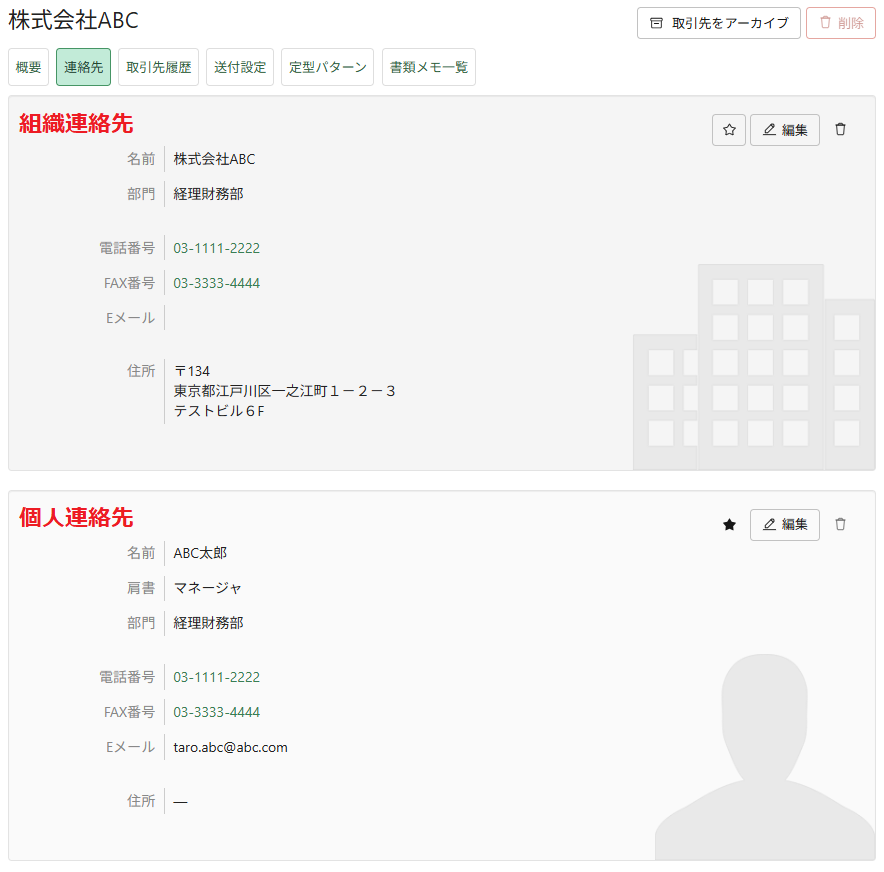Switch to the 取引先履歴 tab
The image size is (884, 872).
pyautogui.click(x=159, y=67)
